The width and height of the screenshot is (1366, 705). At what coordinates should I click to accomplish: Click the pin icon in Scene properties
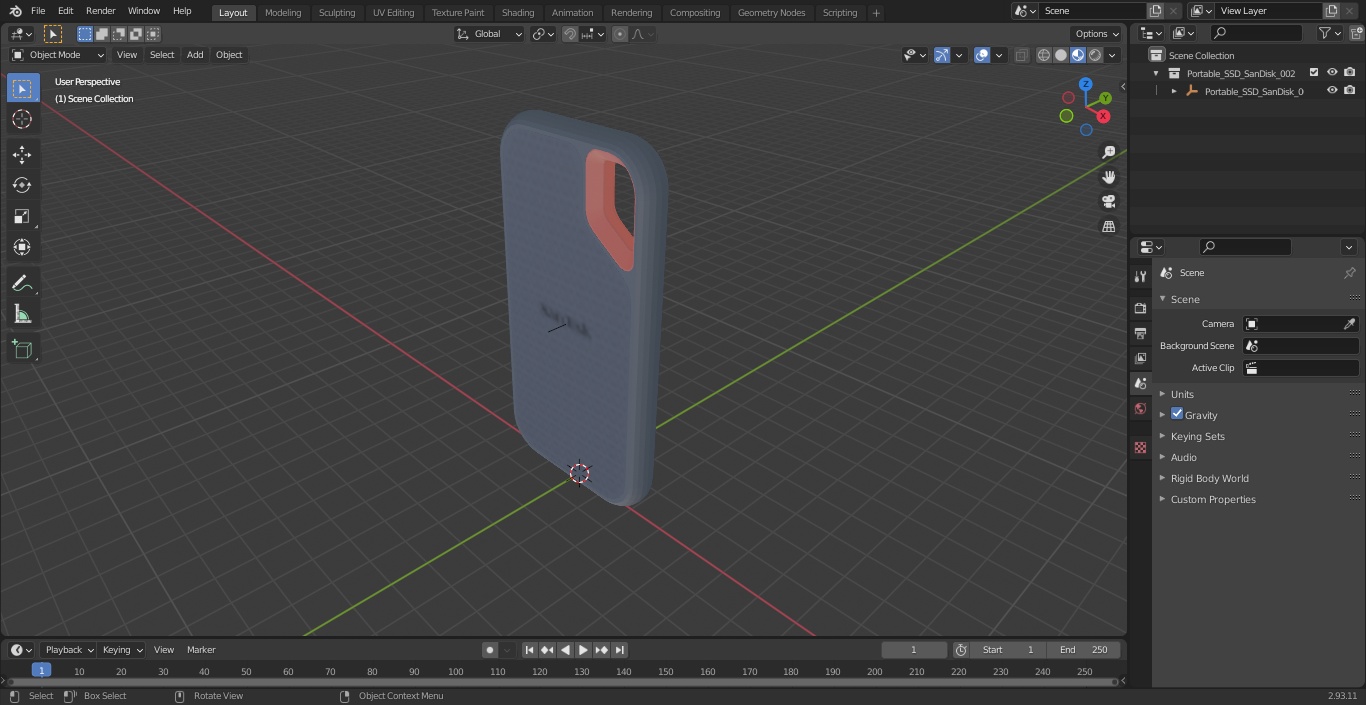point(1349,273)
